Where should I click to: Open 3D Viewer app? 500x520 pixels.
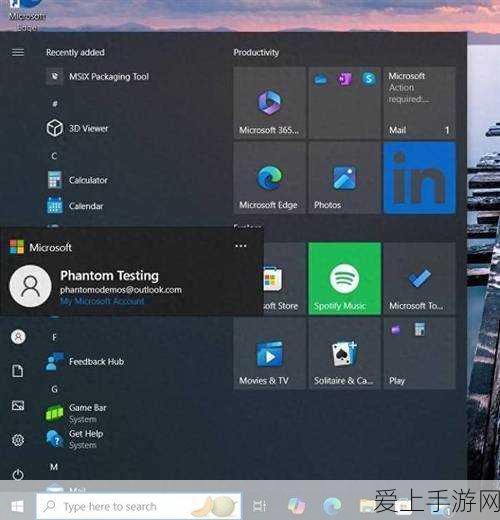(77, 128)
